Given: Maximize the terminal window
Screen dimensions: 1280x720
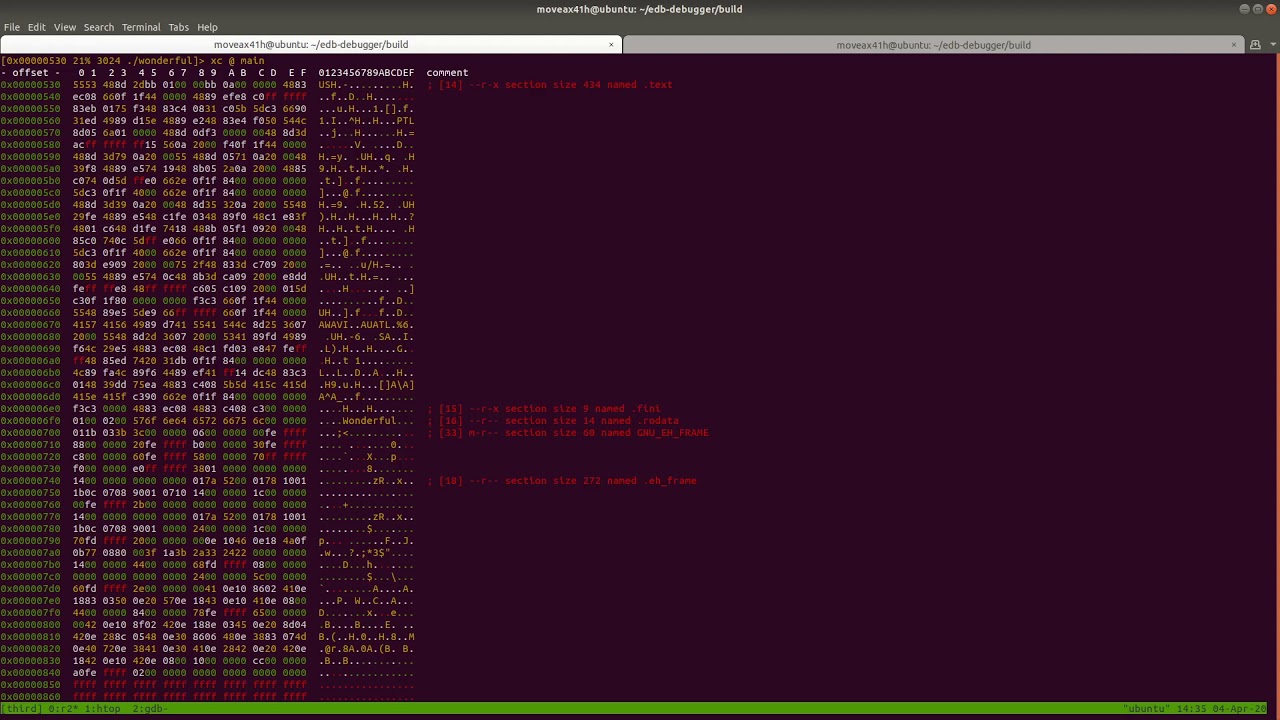Looking at the screenshot, I should pos(1257,9).
